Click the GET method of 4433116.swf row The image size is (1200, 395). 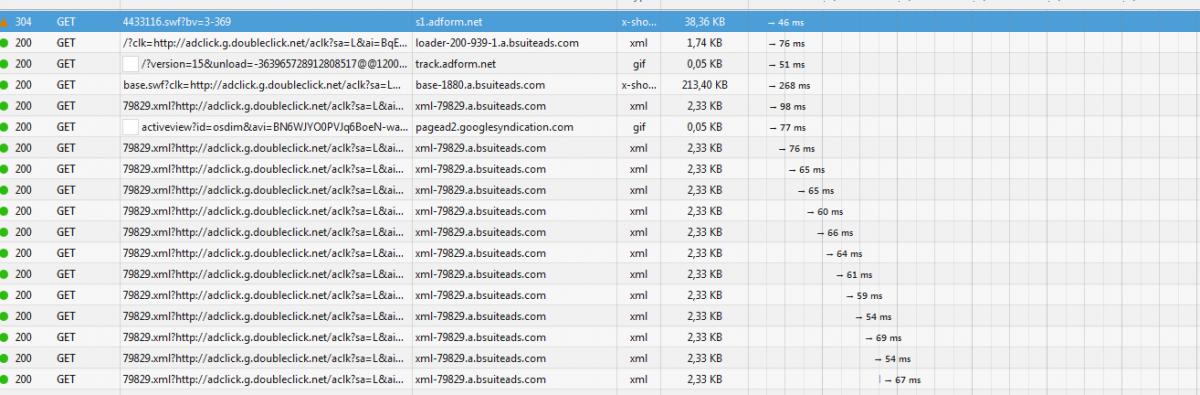tap(66, 22)
